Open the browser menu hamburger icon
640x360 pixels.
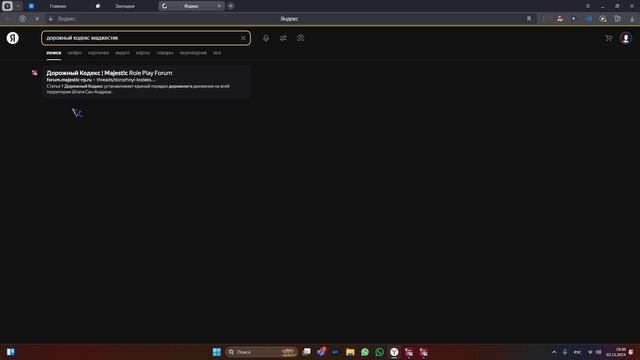point(588,6)
